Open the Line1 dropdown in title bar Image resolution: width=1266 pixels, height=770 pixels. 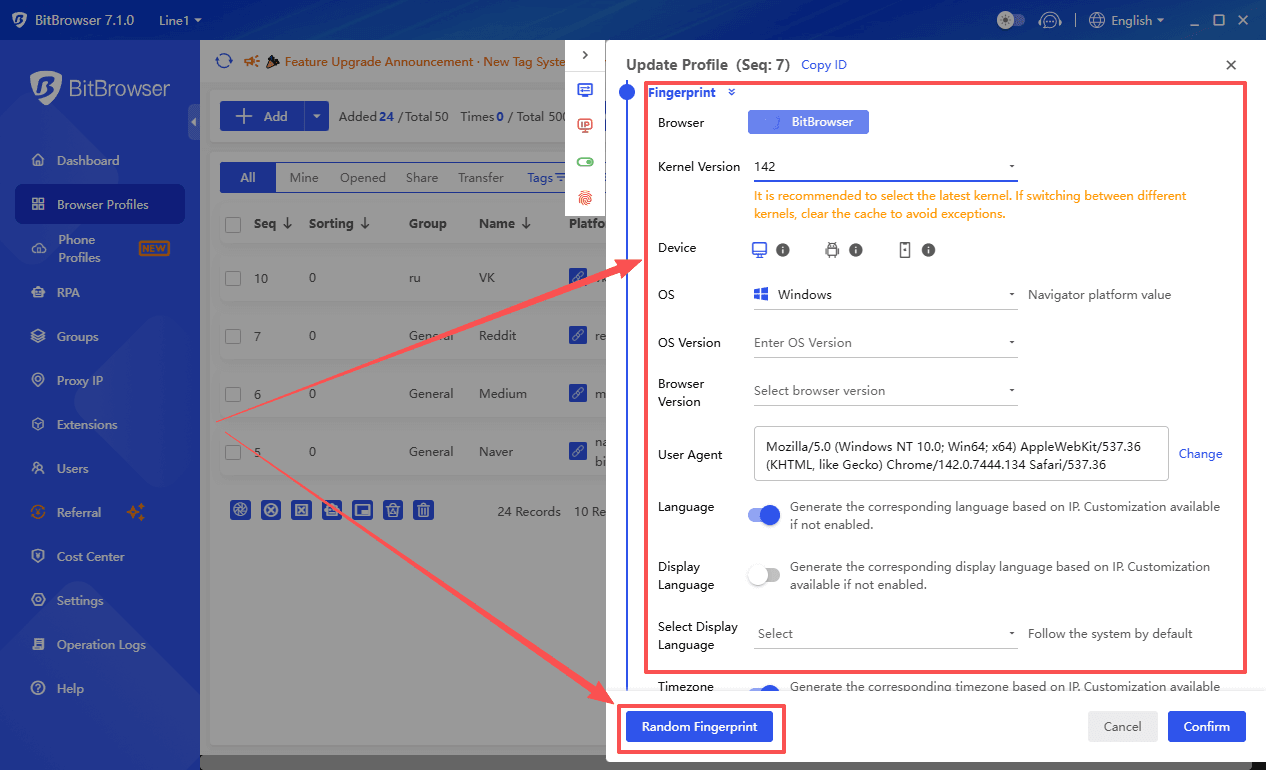click(x=180, y=20)
